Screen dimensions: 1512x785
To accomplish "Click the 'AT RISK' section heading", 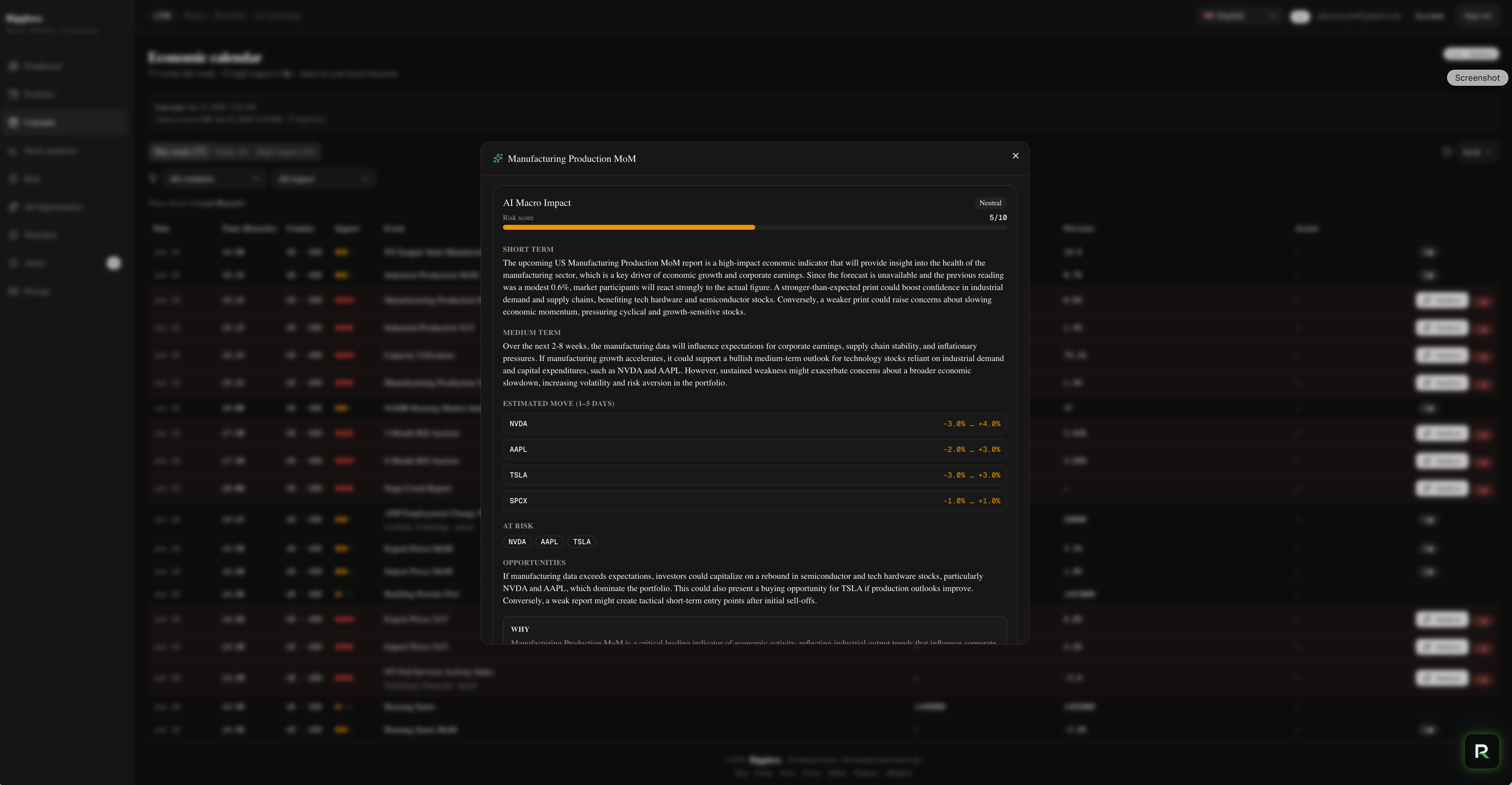I will 518,526.
